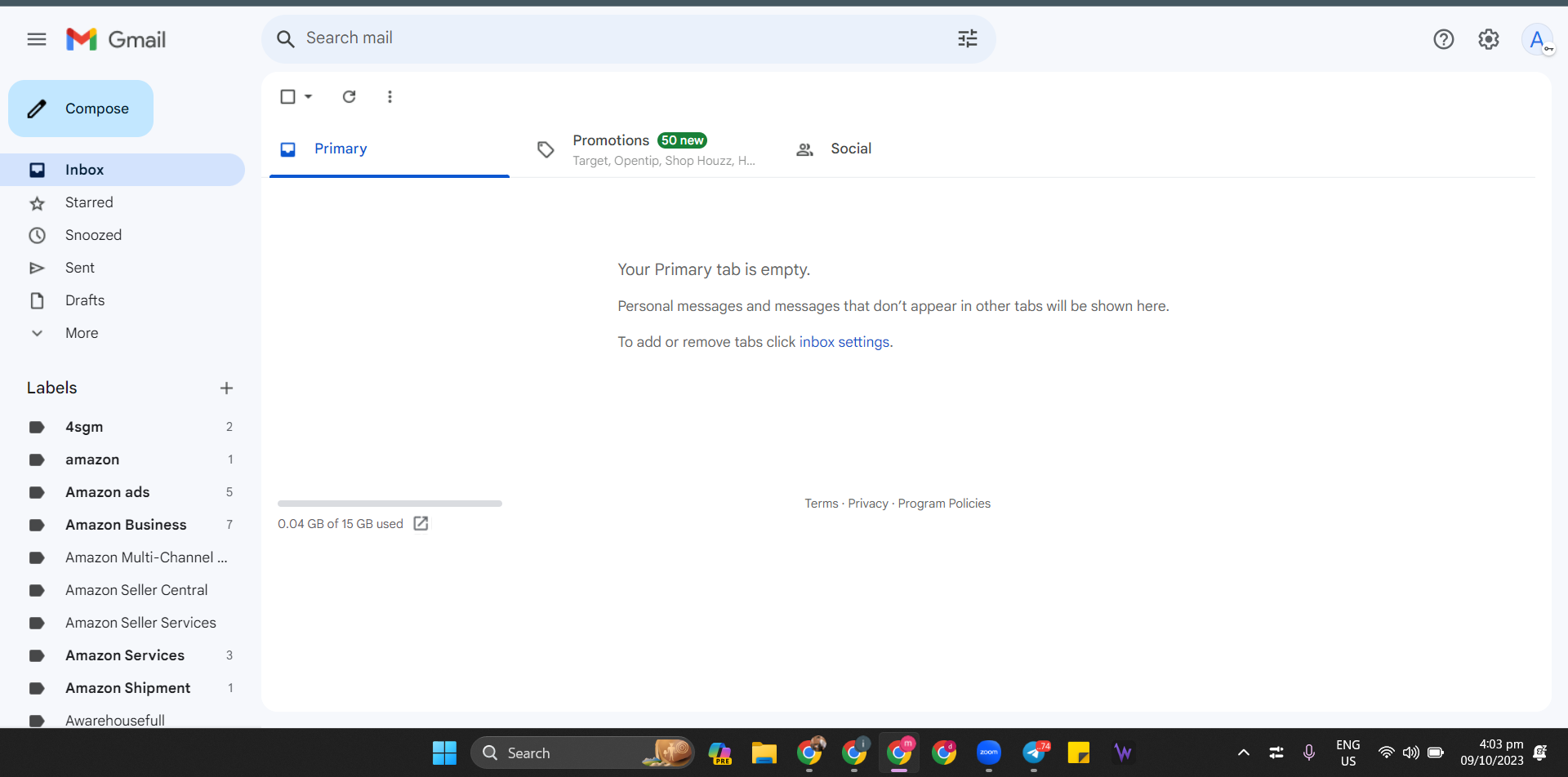Click the Promotions tag icon
The width and height of the screenshot is (1568, 777).
(546, 149)
